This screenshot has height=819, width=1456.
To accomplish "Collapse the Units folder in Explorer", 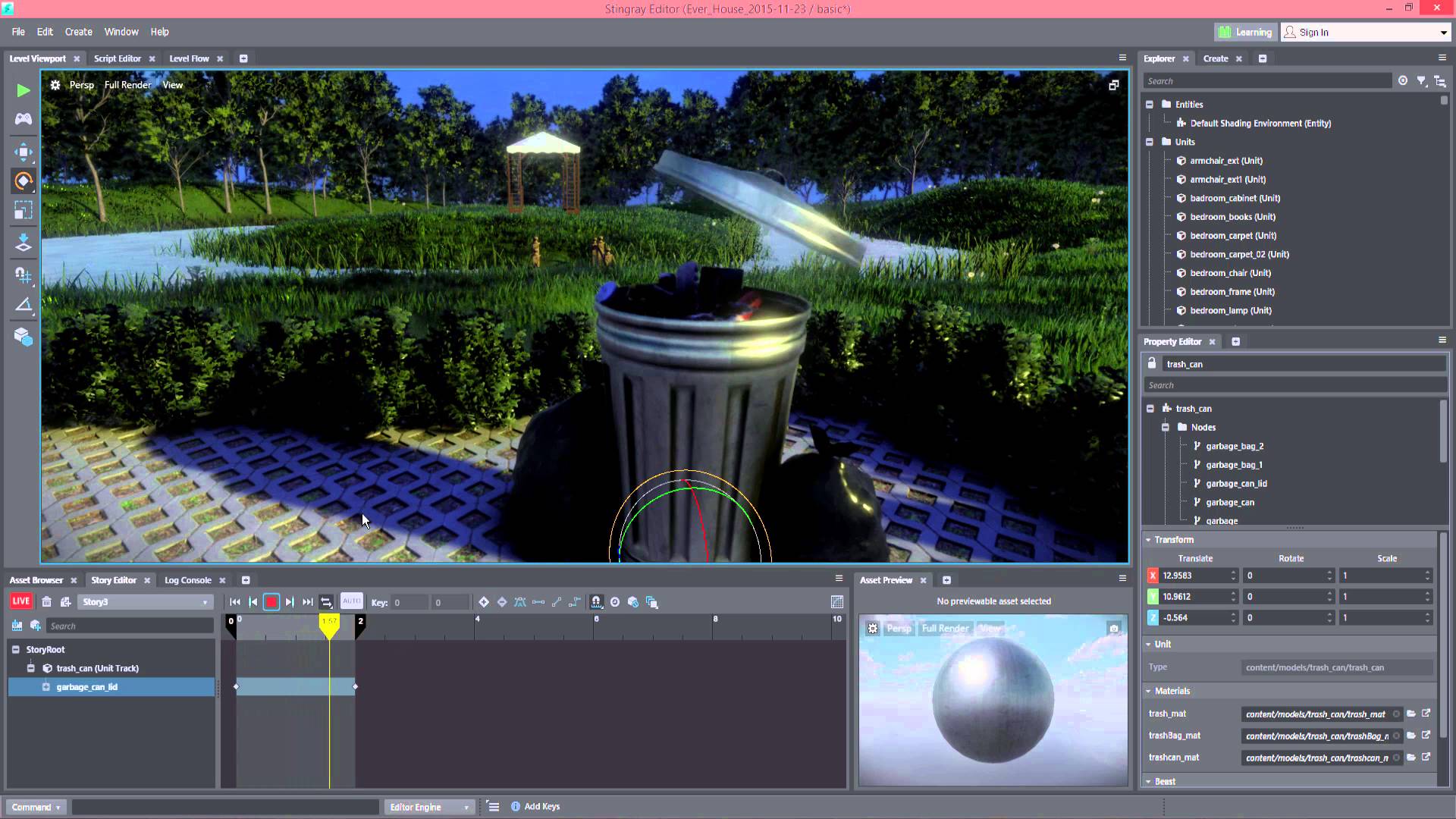I will click(x=1150, y=142).
